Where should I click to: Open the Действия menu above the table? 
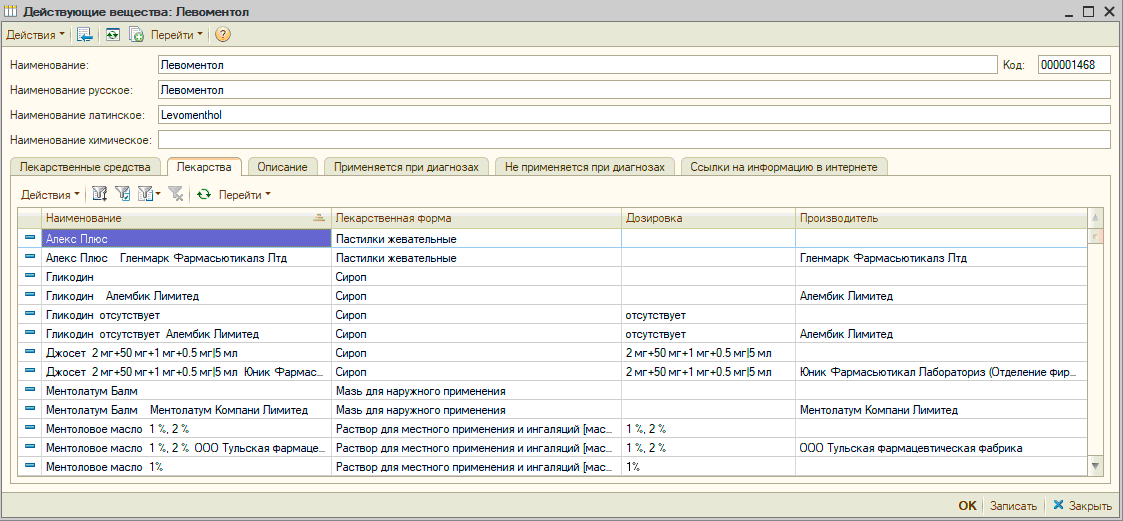tap(51, 194)
